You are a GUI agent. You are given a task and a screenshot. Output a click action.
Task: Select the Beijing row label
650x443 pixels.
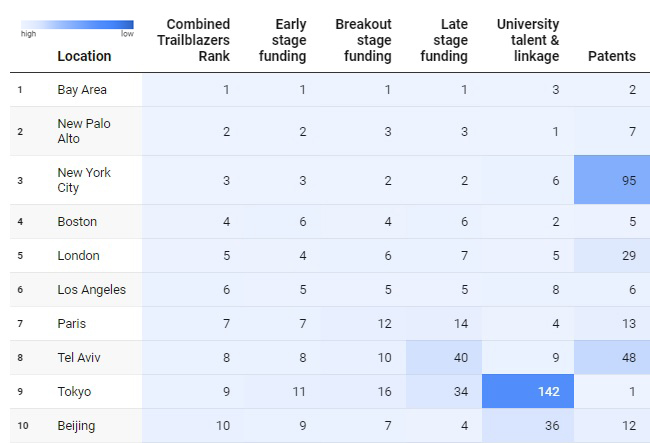pos(76,426)
